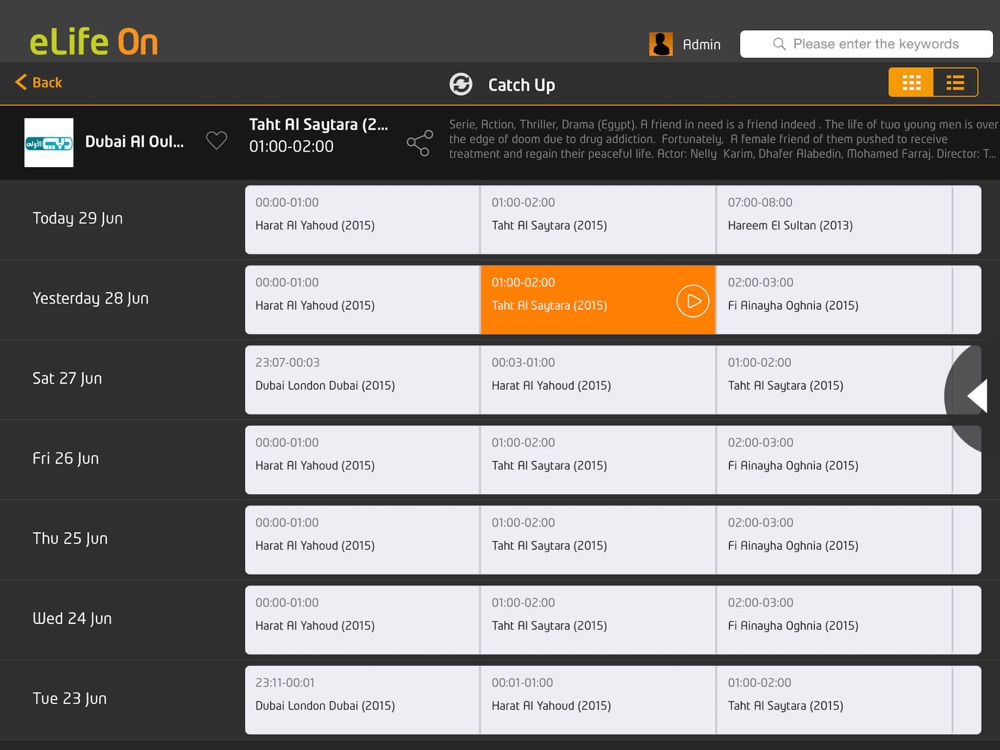Switch to list view layout
Image resolution: width=1000 pixels, height=750 pixels.
(955, 83)
